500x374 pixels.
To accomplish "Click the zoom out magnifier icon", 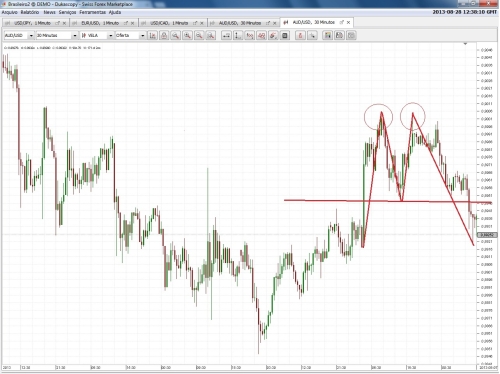I will click(x=199, y=35).
